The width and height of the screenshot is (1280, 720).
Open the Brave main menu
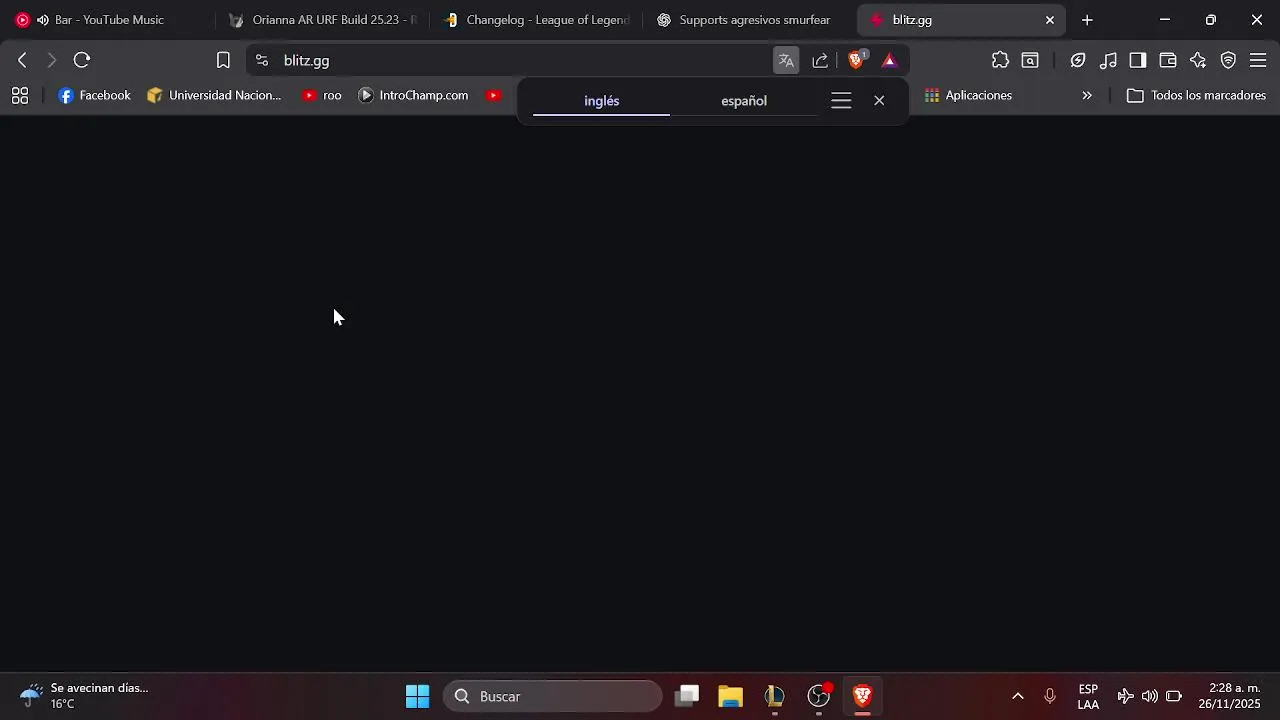(1258, 60)
